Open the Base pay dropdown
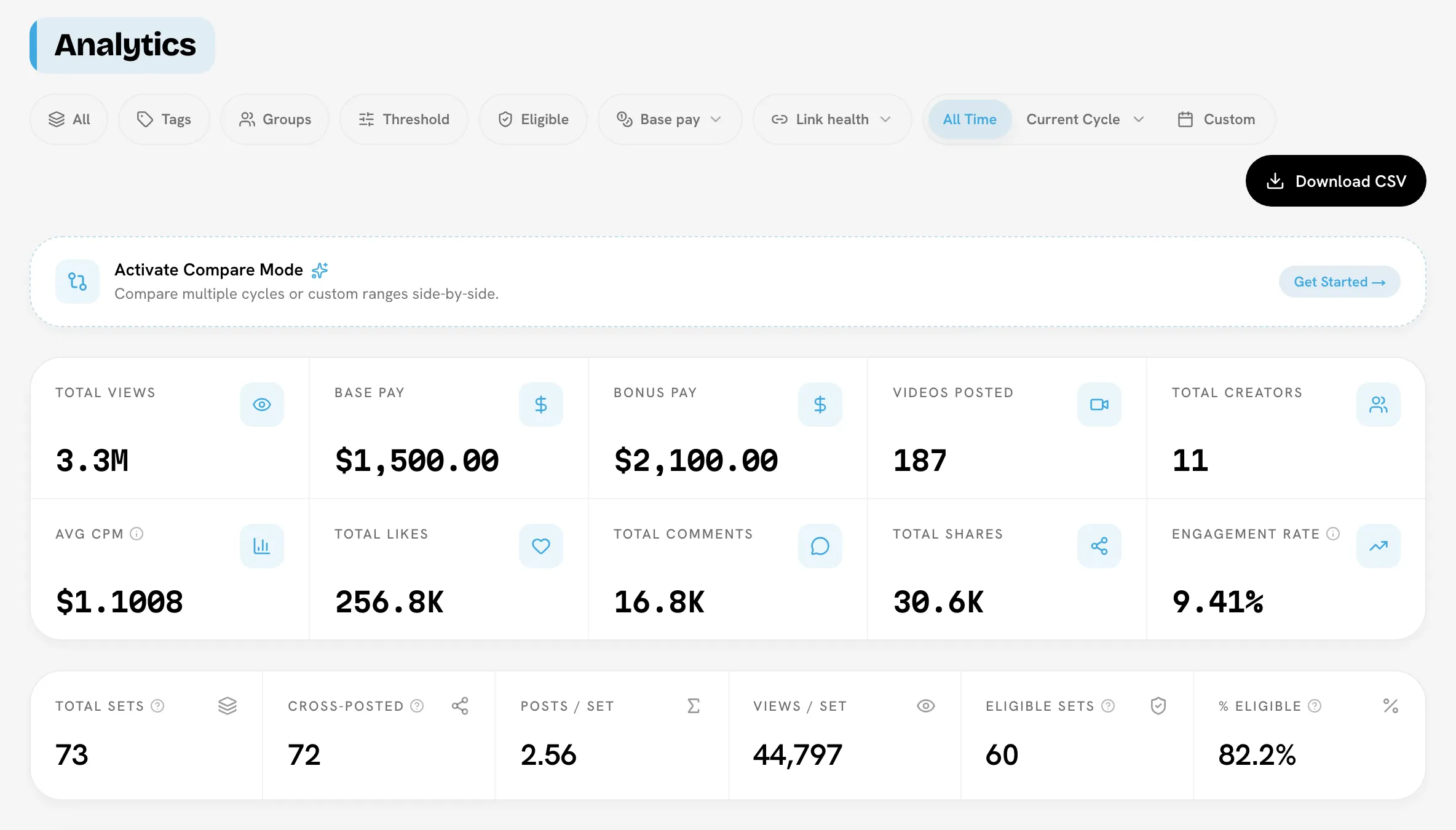 coord(670,119)
